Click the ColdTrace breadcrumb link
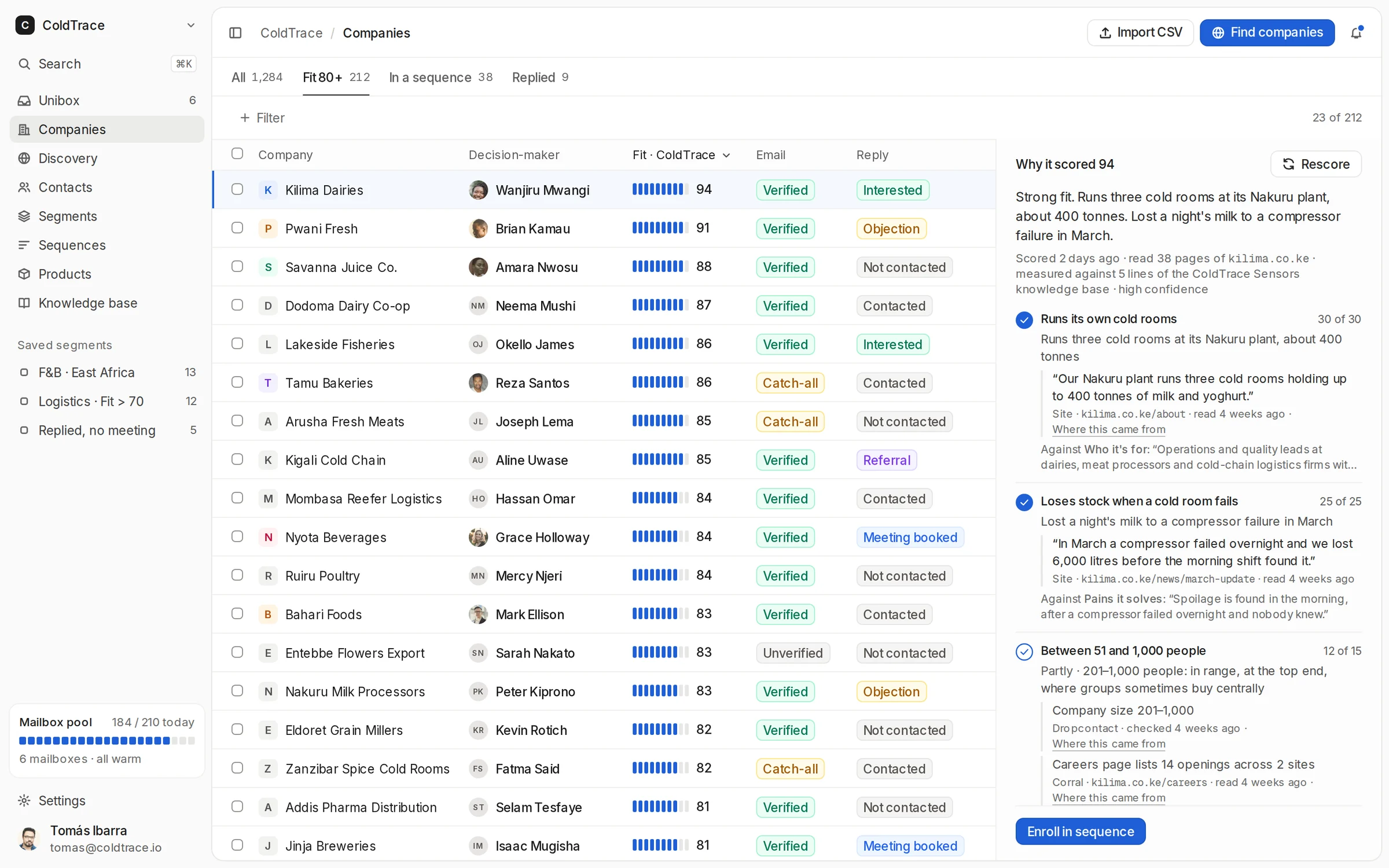Viewport: 1389px width, 868px height. pos(292,33)
